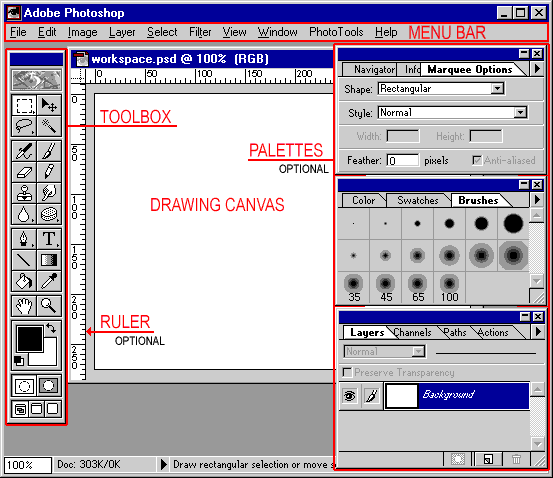553x478 pixels.
Task: Select the Zoom magnifier tool
Action: click(49, 306)
